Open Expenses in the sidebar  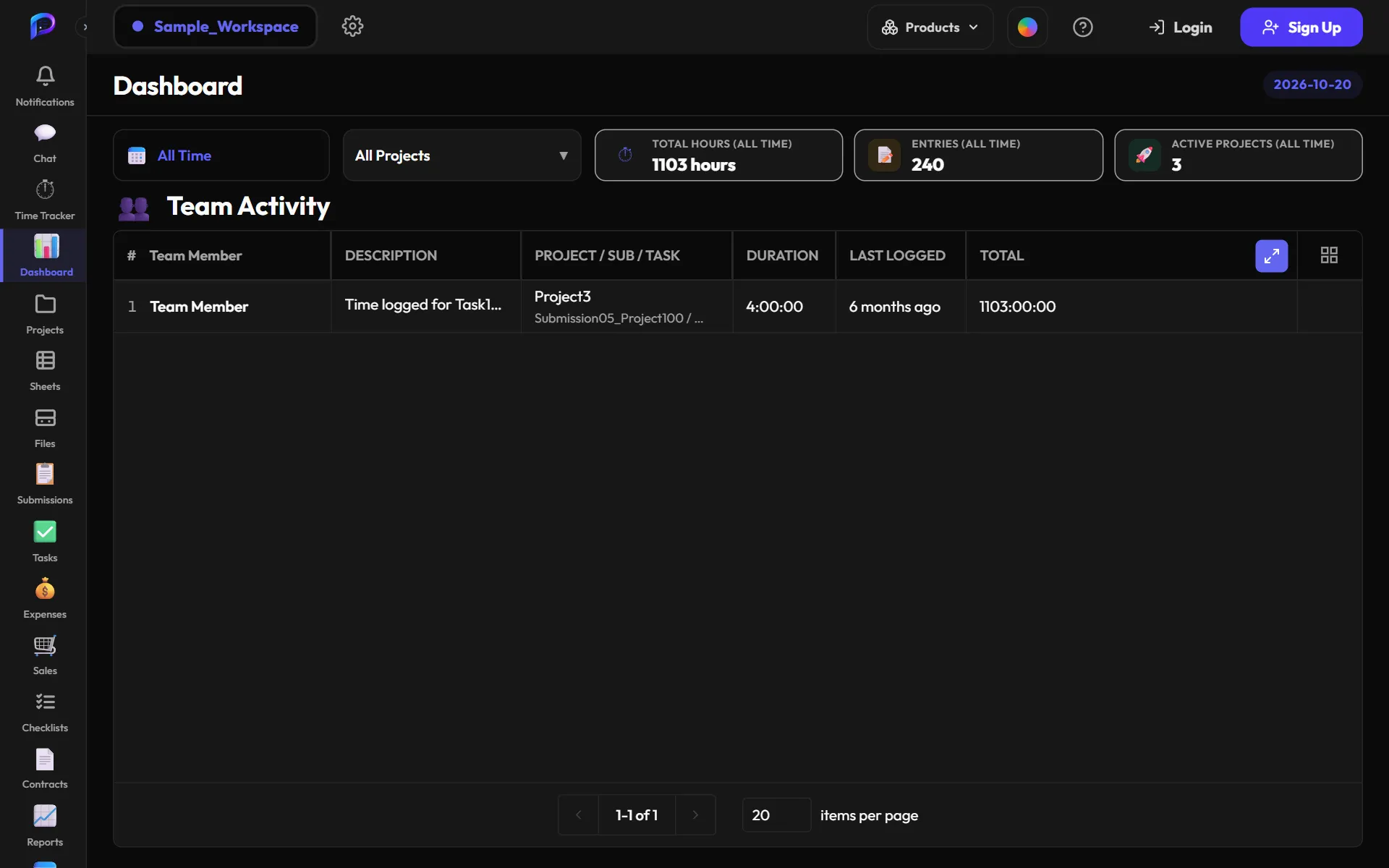[45, 598]
